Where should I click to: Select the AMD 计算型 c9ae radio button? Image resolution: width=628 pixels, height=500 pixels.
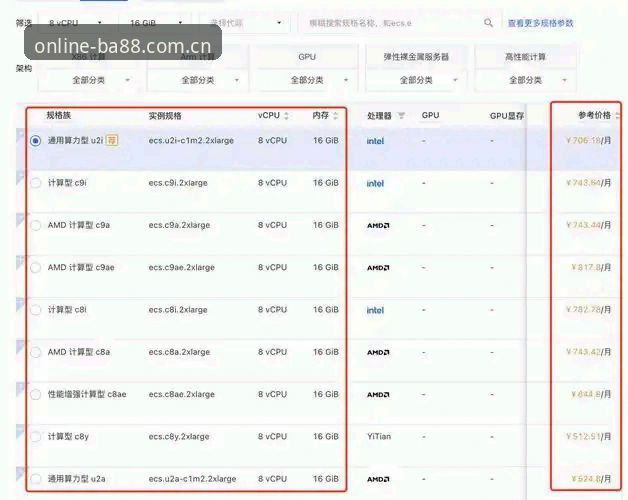click(x=36, y=268)
